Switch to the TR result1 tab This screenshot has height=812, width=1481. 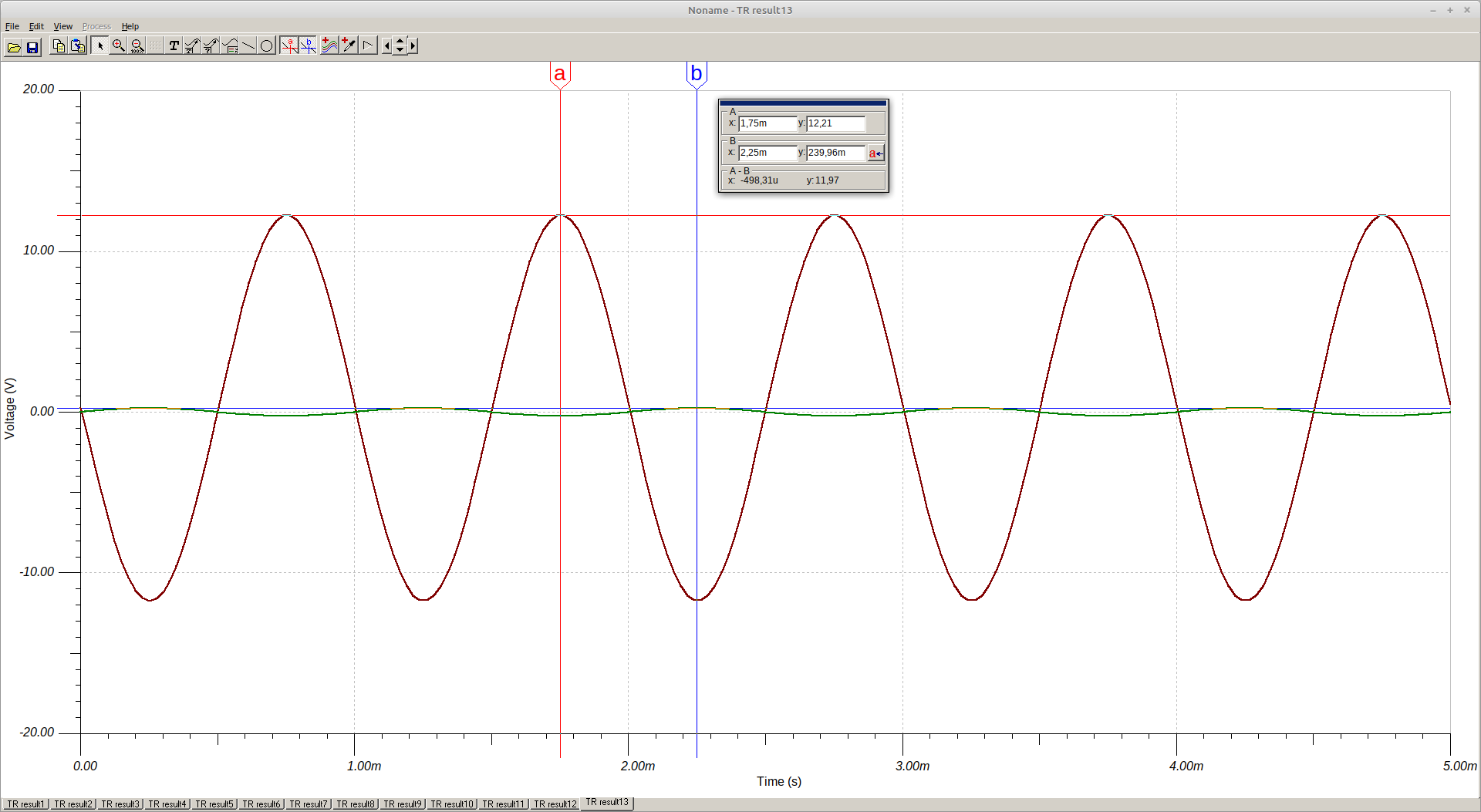point(26,804)
